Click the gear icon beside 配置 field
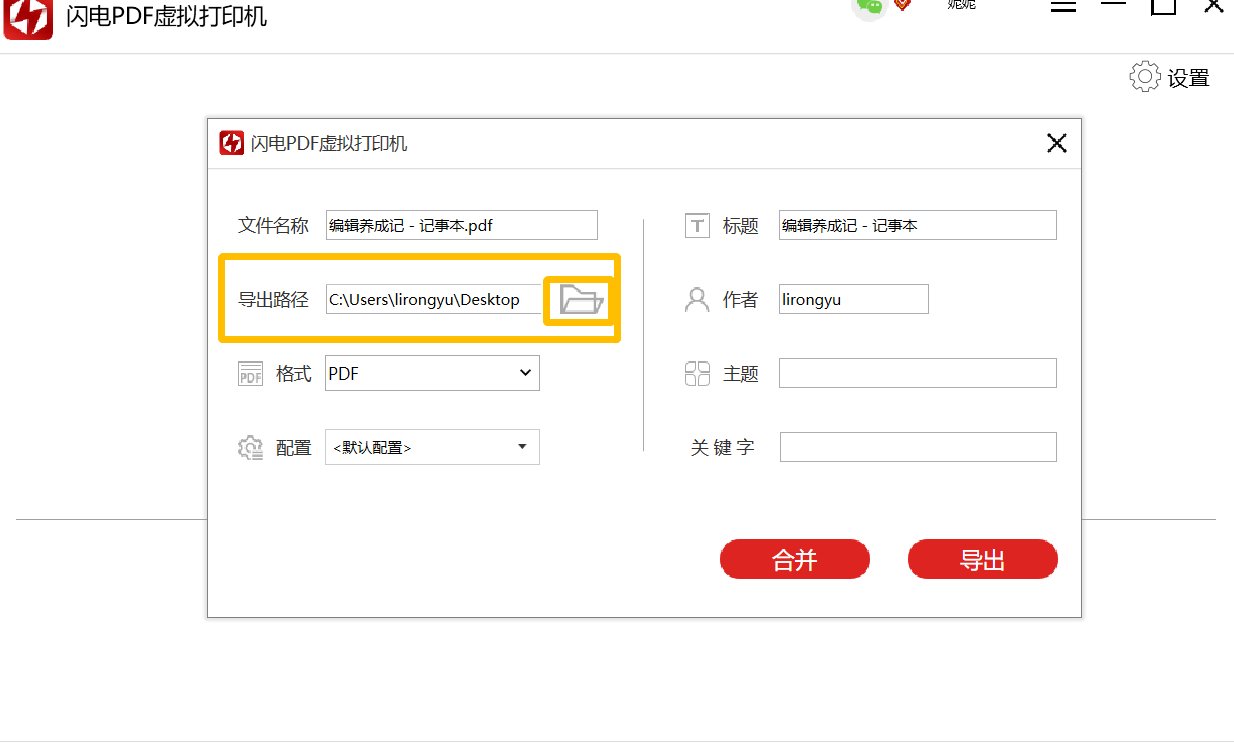This screenshot has width=1234, height=743. pos(249,447)
